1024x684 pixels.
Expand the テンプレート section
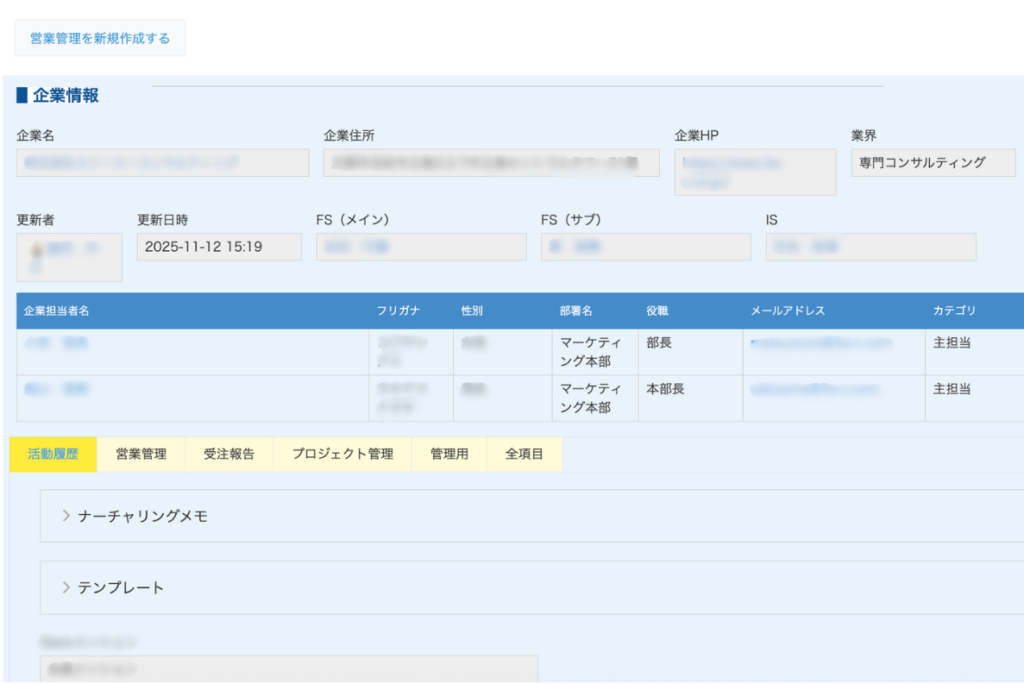pos(121,588)
